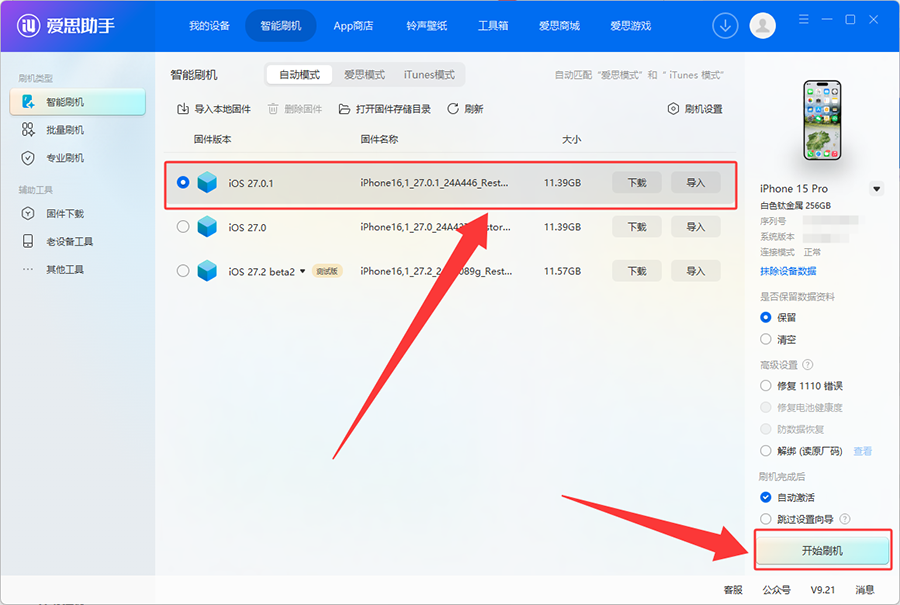Click the V9.21 version label
The image size is (900, 605).
[823, 590]
